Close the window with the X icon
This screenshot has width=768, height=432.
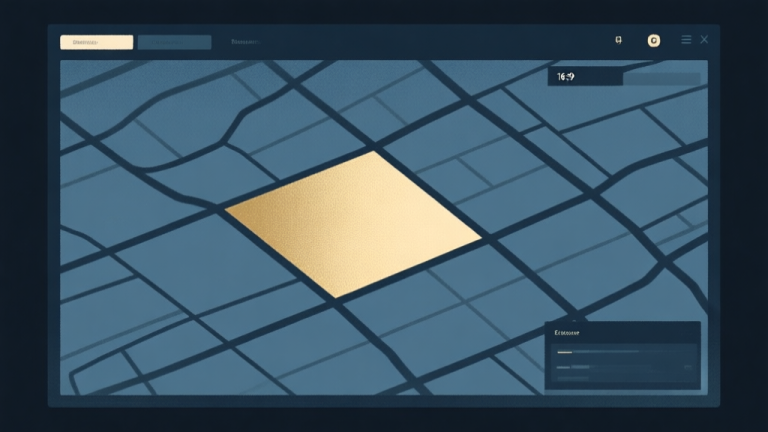704,40
